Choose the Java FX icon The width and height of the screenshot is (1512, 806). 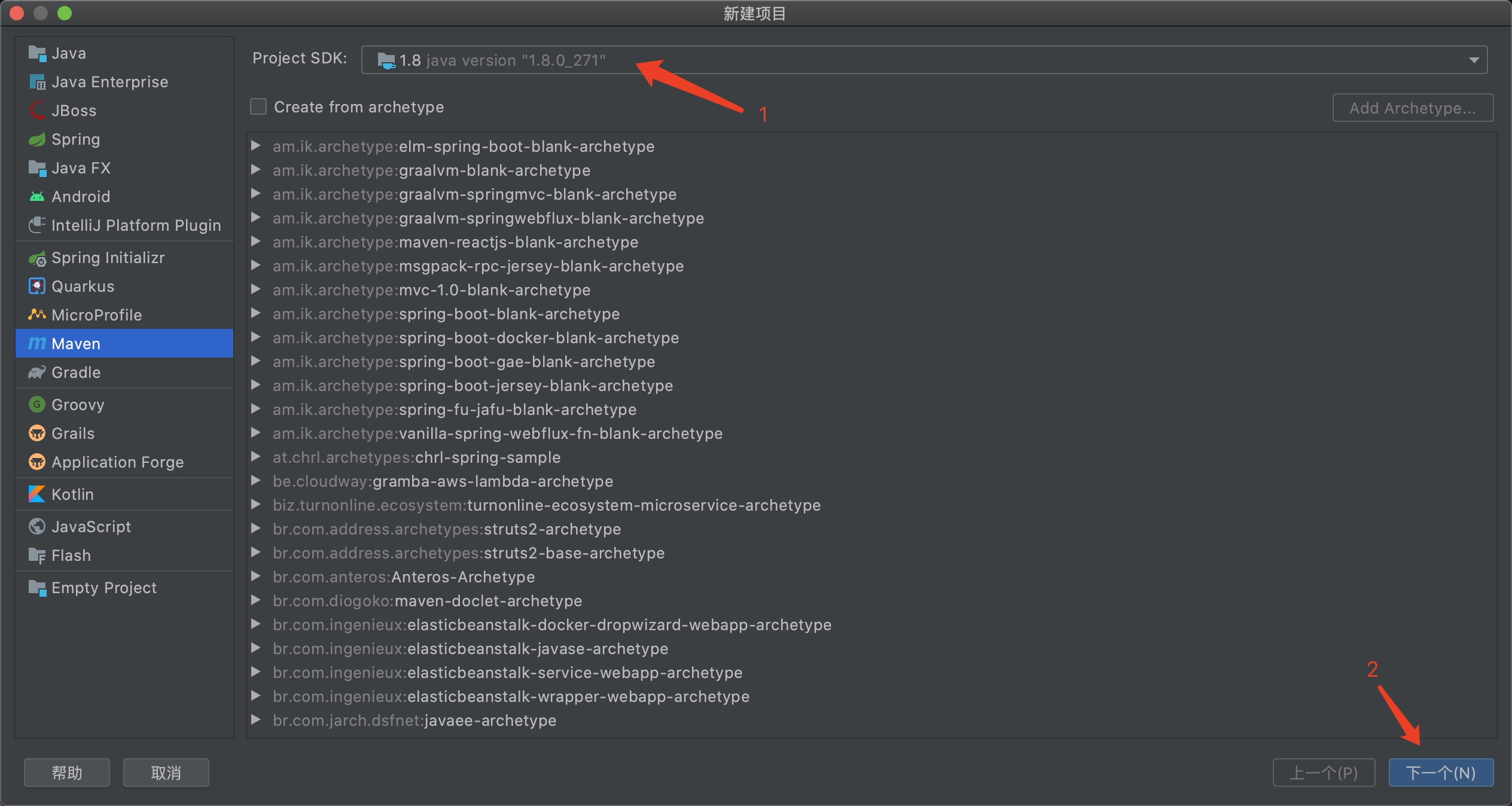click(x=37, y=168)
